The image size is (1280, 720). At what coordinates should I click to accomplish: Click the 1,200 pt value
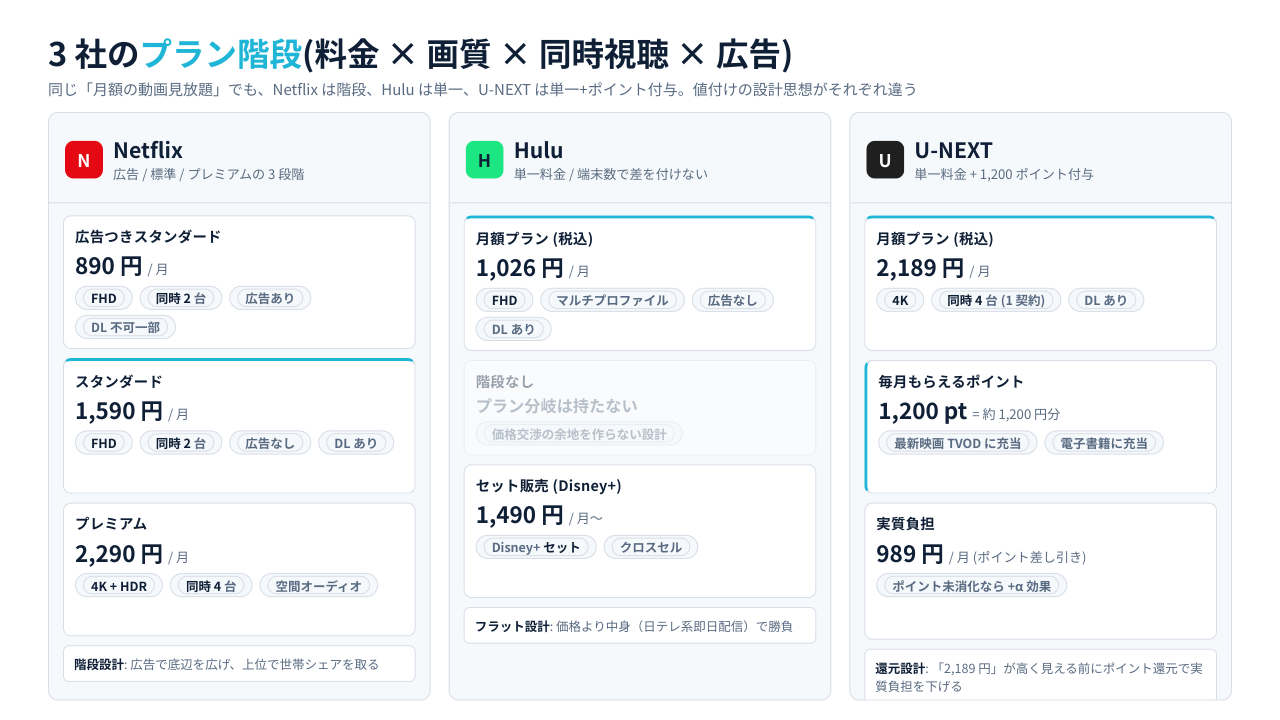point(923,411)
